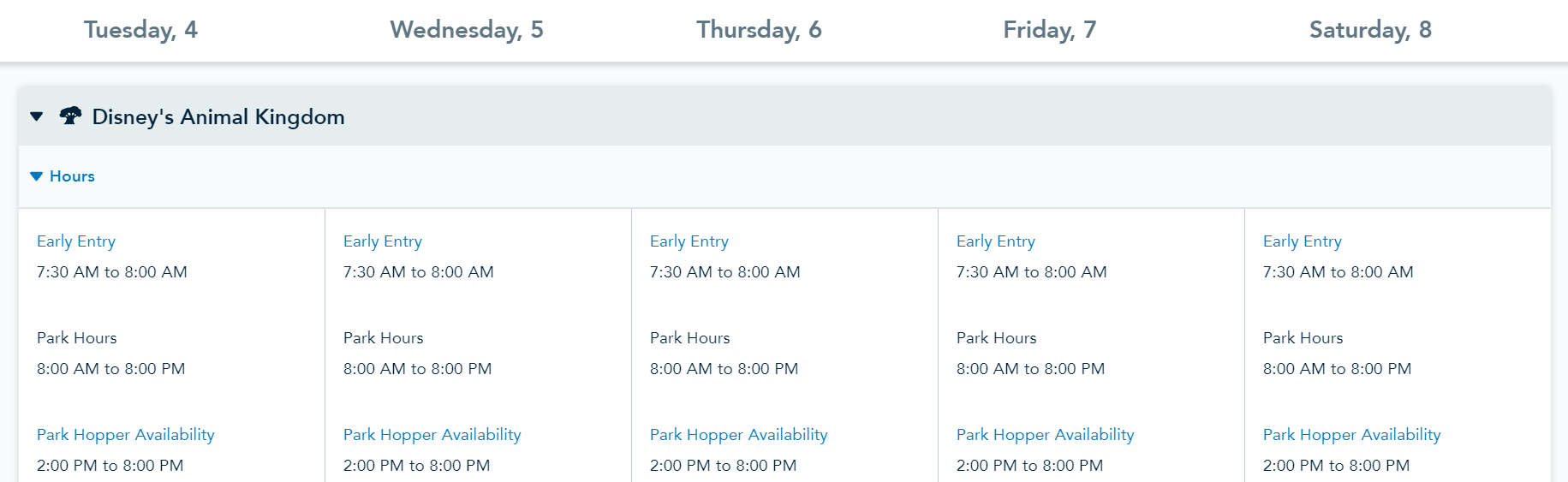Click Wednesday's Park Hopper Availability link
Image resolution: width=1568 pixels, height=482 pixels.
coord(432,435)
